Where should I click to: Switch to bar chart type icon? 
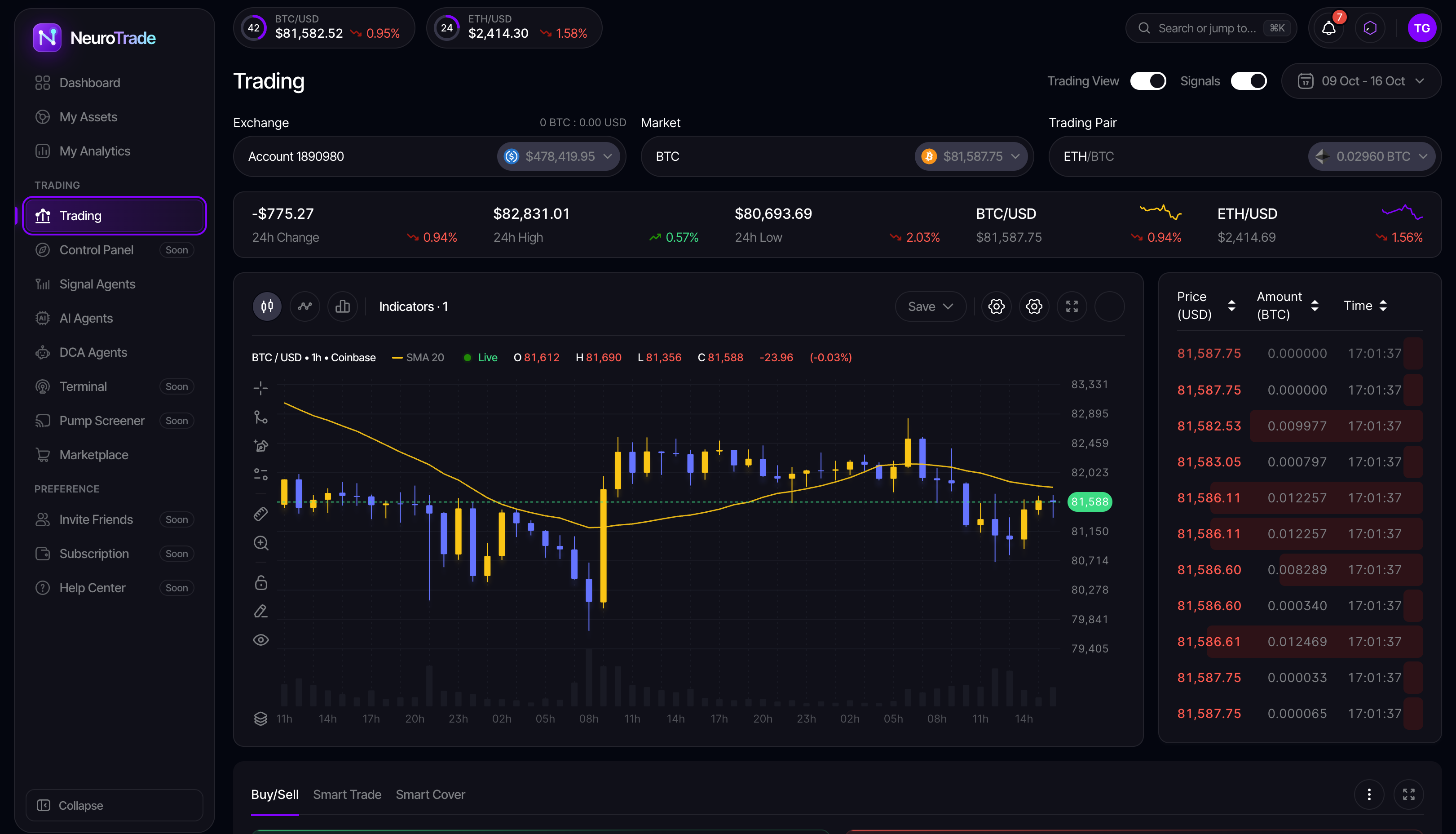tap(342, 306)
